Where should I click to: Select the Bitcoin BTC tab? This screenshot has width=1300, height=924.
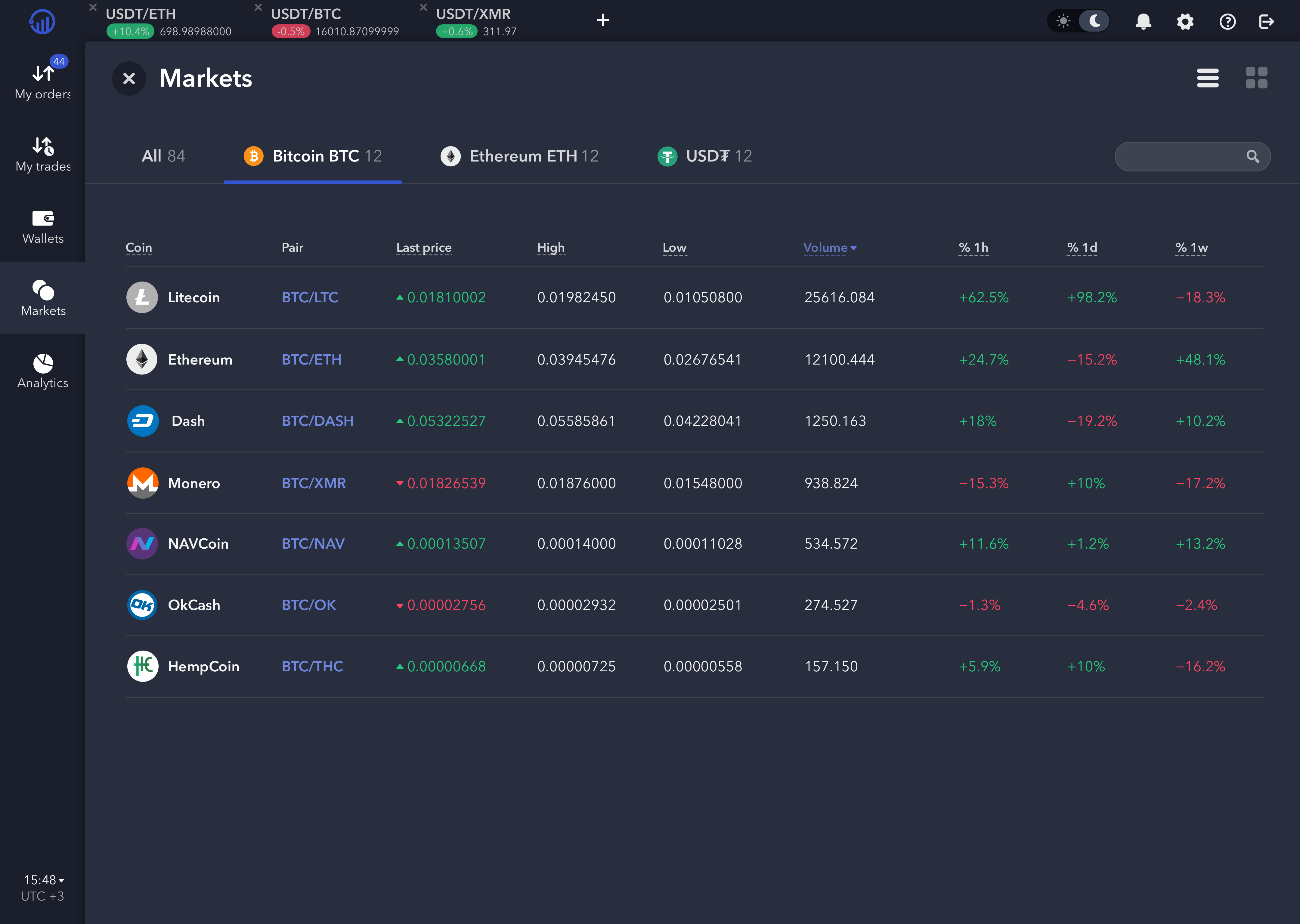tap(312, 156)
